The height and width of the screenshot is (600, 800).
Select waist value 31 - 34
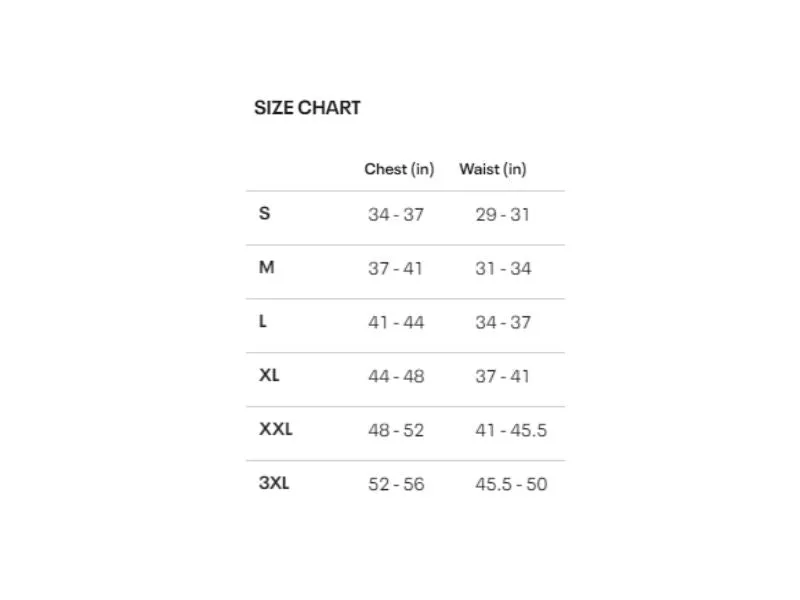503,269
